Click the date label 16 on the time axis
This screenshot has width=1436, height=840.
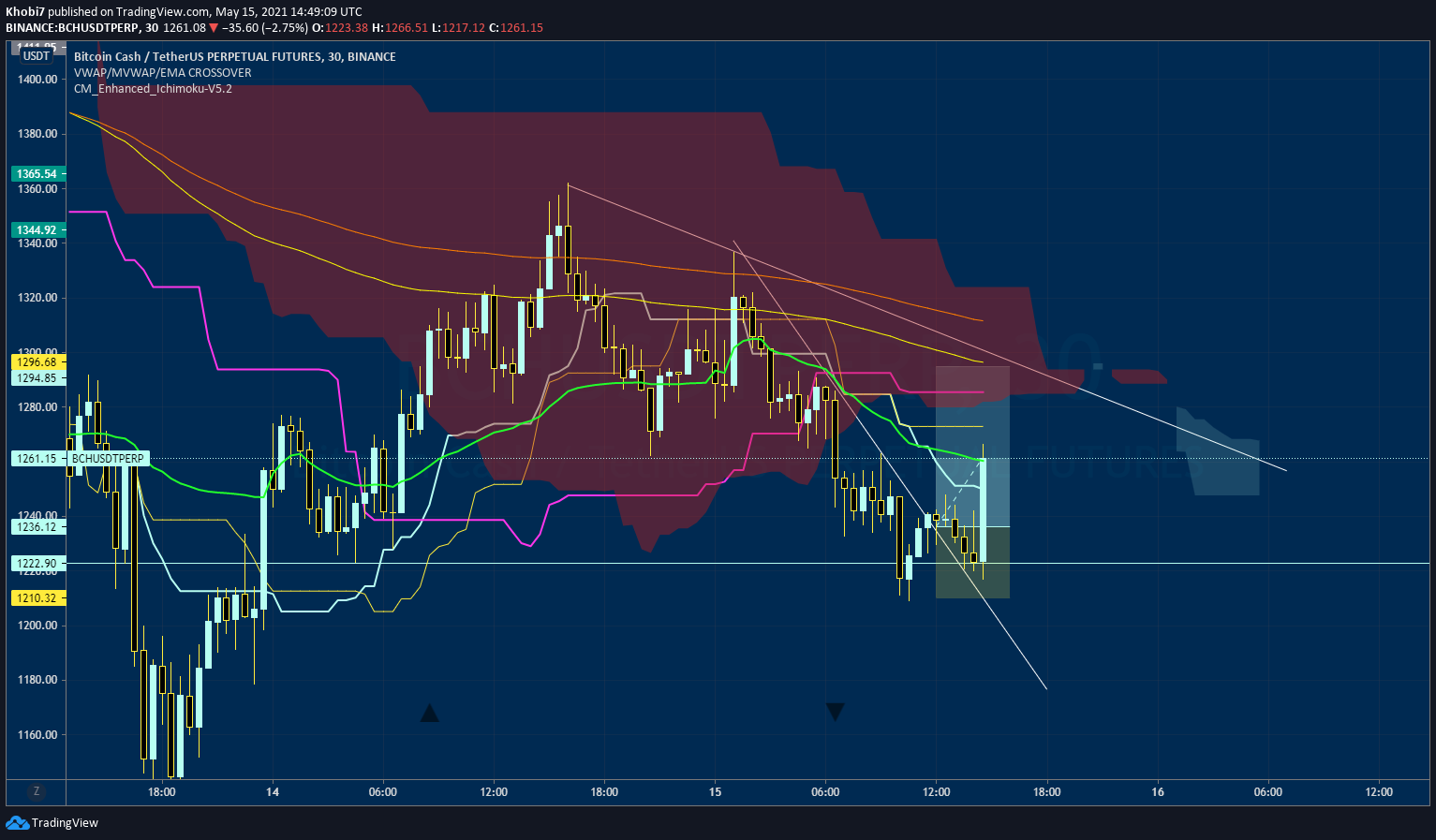(1158, 792)
